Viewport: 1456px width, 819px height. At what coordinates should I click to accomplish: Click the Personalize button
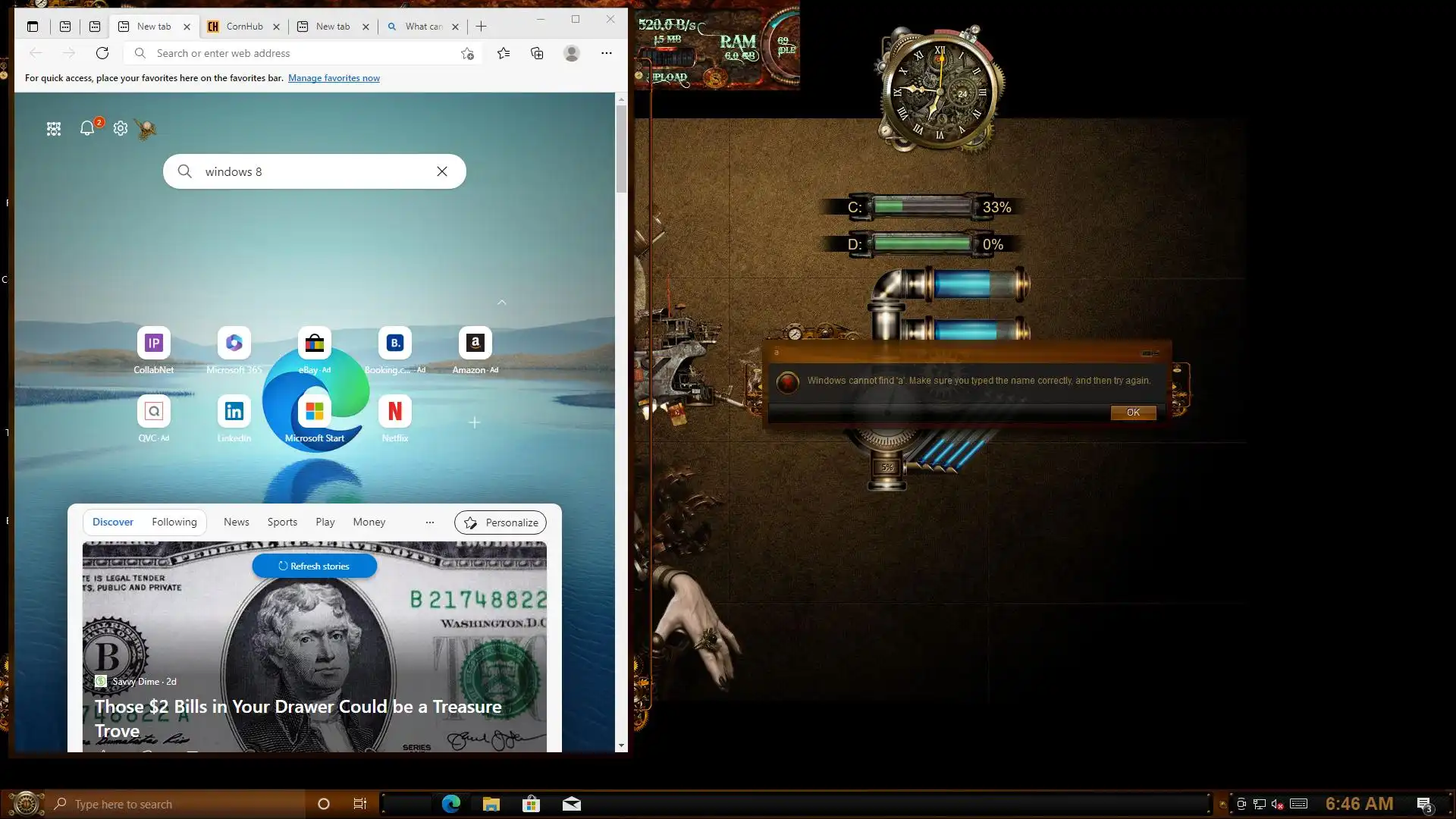pos(500,522)
